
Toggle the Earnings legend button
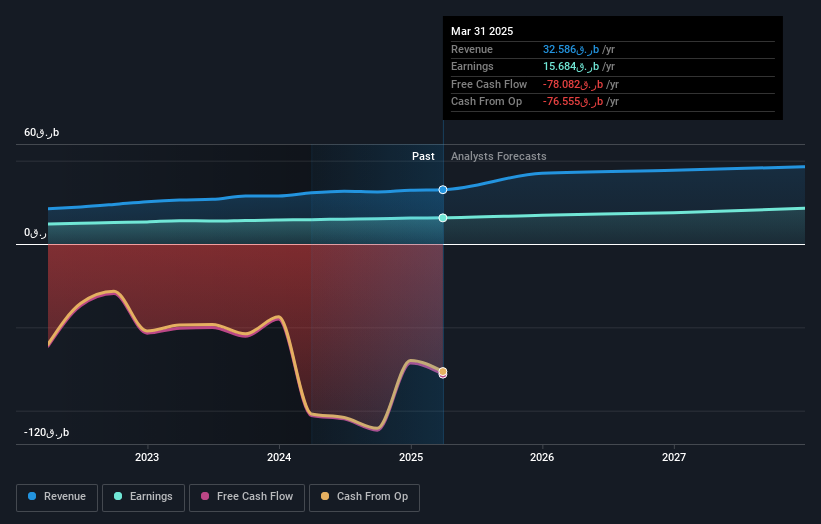tap(143, 497)
